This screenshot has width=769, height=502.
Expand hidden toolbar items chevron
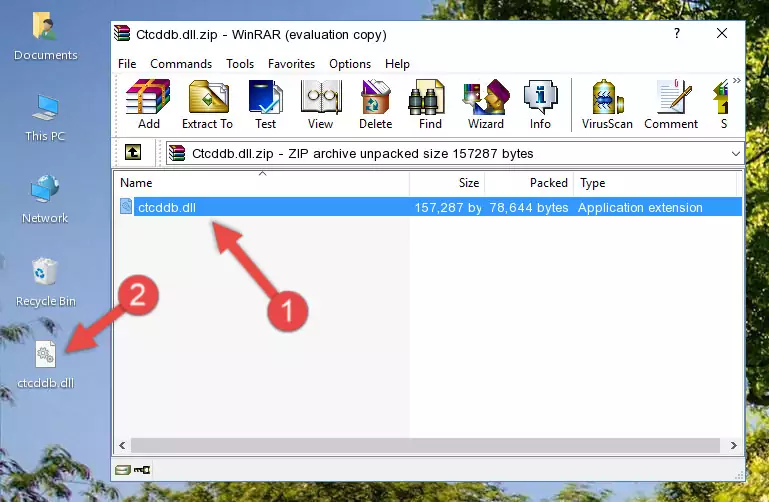pyautogui.click(x=737, y=80)
